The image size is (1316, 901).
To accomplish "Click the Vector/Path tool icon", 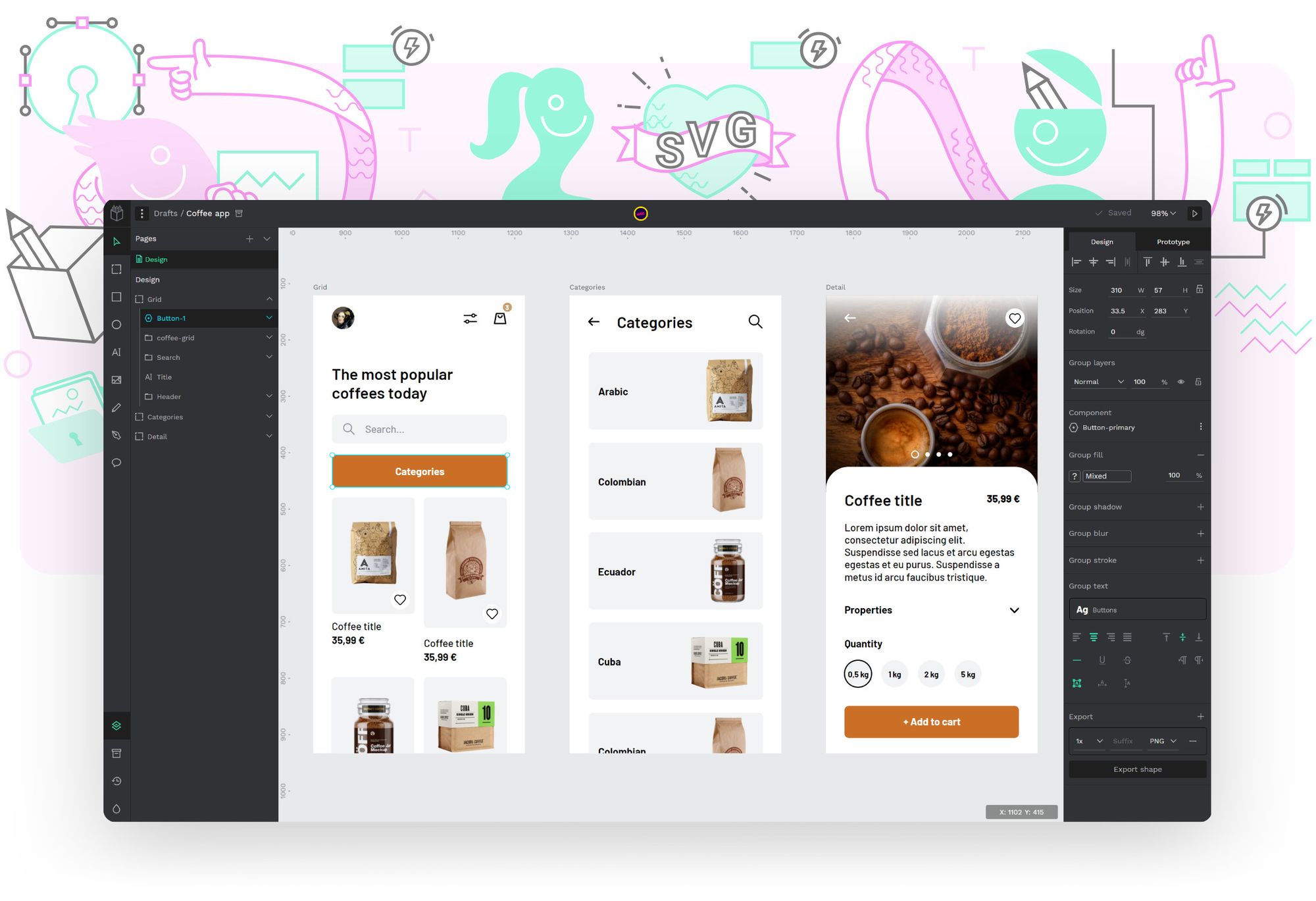I will 116,434.
